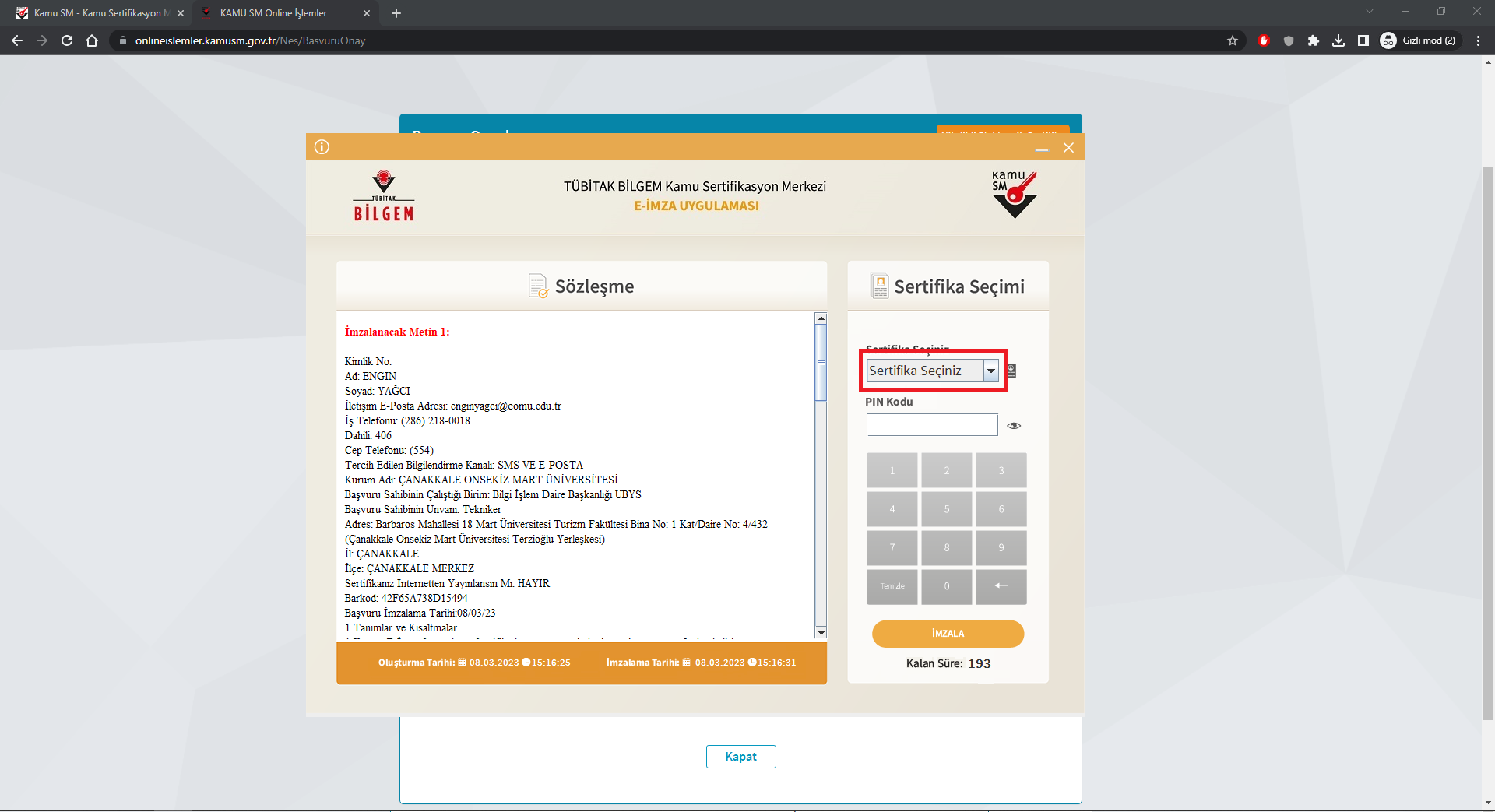Open browser downloads icon
Image resolution: width=1495 pixels, height=812 pixels.
coord(1338,40)
